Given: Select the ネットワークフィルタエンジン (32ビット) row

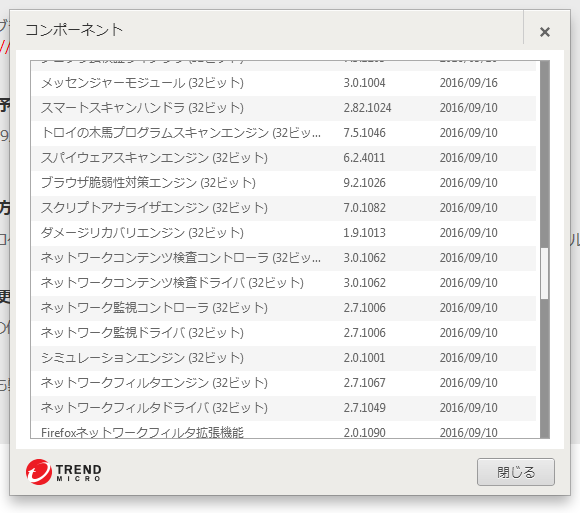Looking at the screenshot, I should point(284,383).
